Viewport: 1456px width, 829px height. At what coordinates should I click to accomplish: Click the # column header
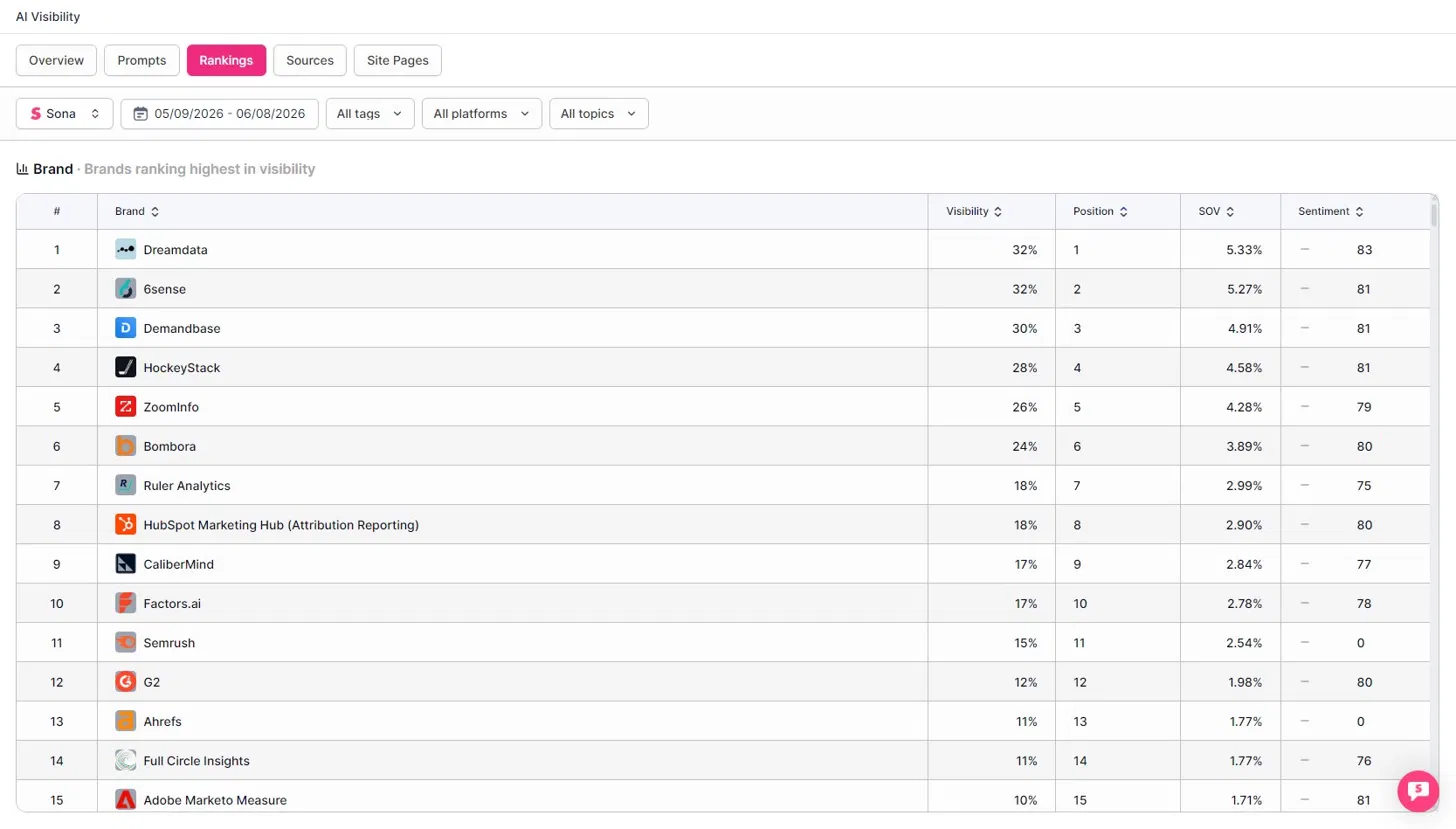(x=57, y=212)
